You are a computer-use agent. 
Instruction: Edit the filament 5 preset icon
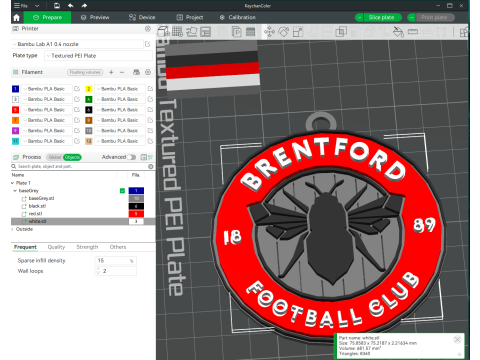coord(77,110)
